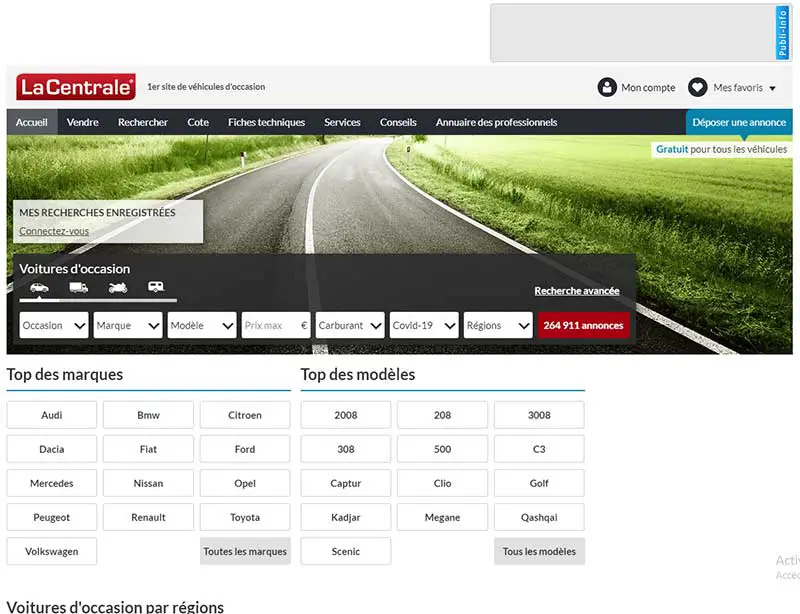Choose the Dacia brand button
Screen dimensions: 800x614
point(52,449)
